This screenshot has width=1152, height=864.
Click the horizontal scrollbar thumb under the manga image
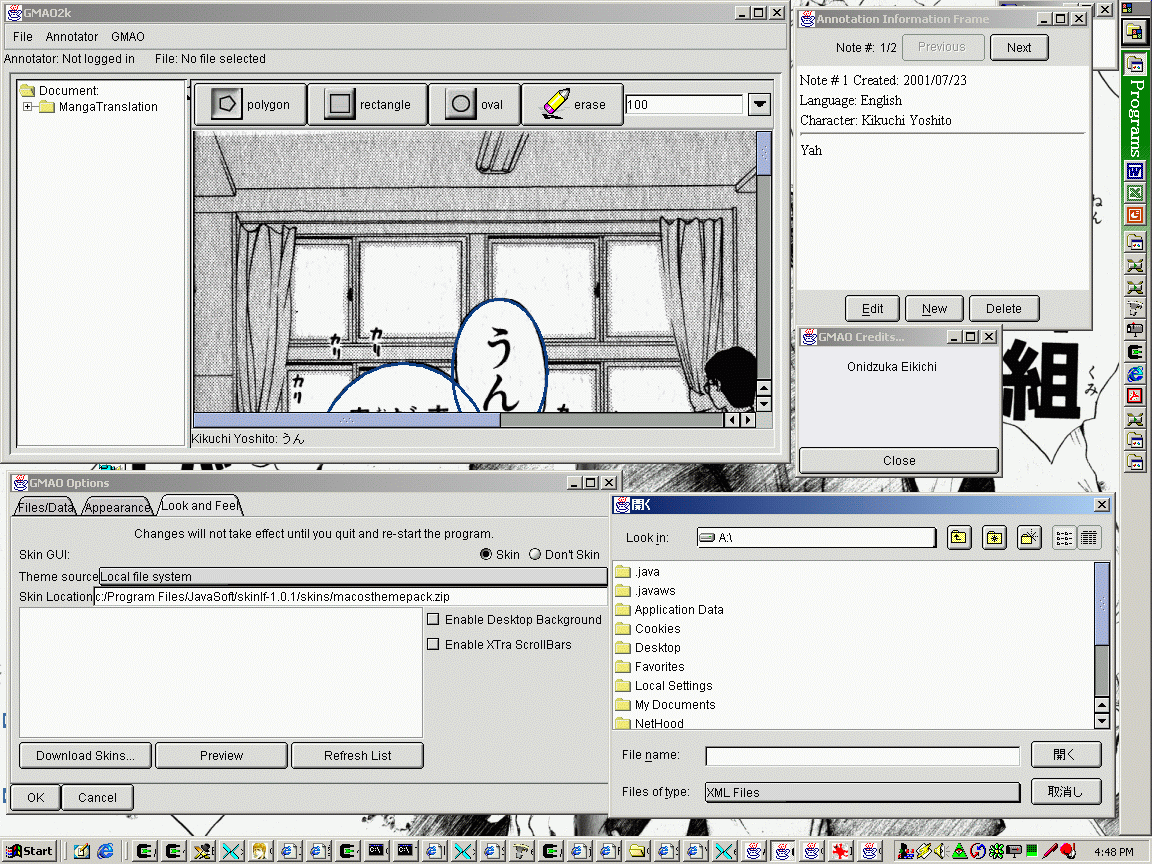(x=346, y=420)
